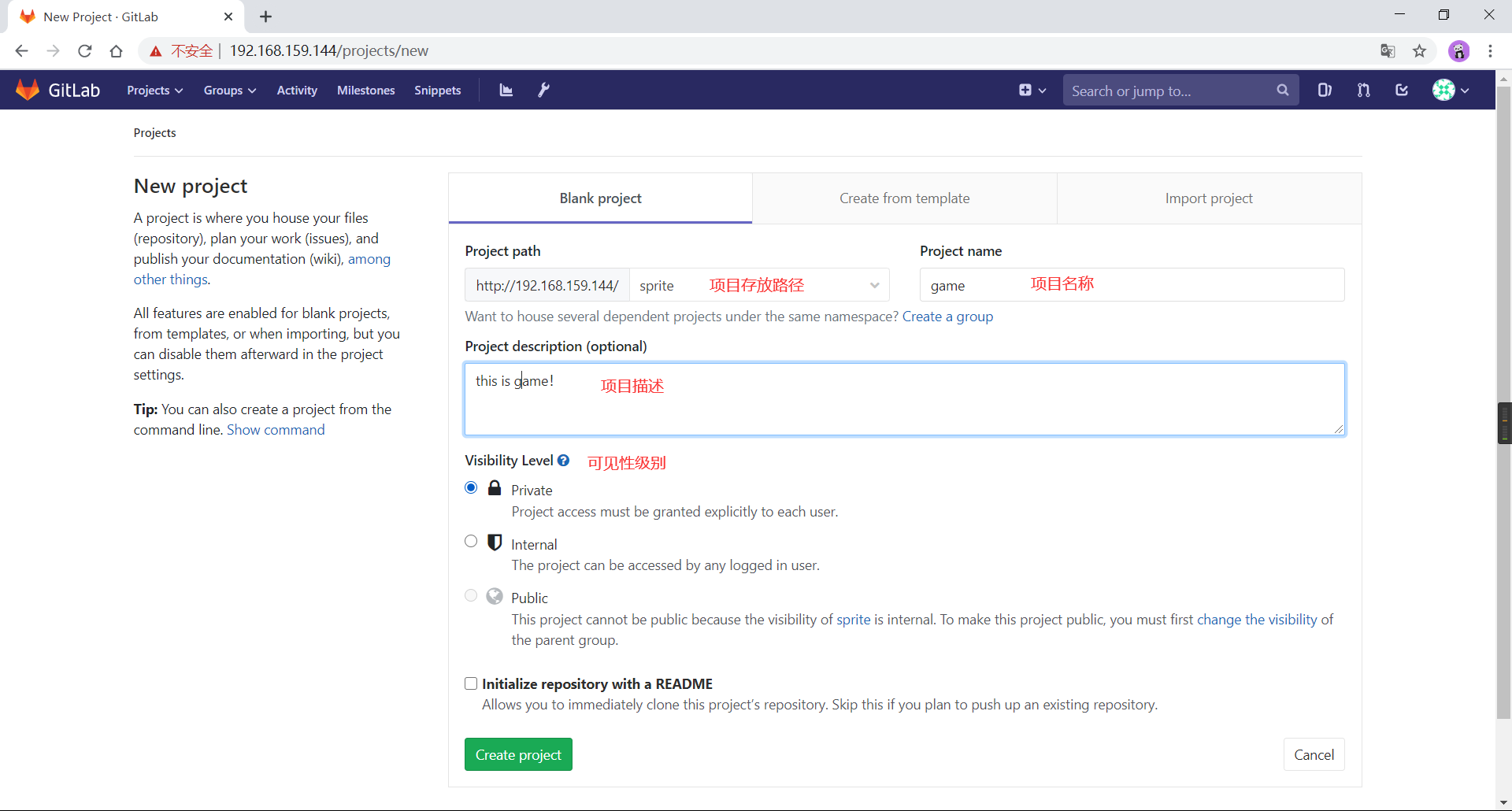Click the new item plus icon
Viewport: 1512px width, 811px height.
click(x=1025, y=91)
